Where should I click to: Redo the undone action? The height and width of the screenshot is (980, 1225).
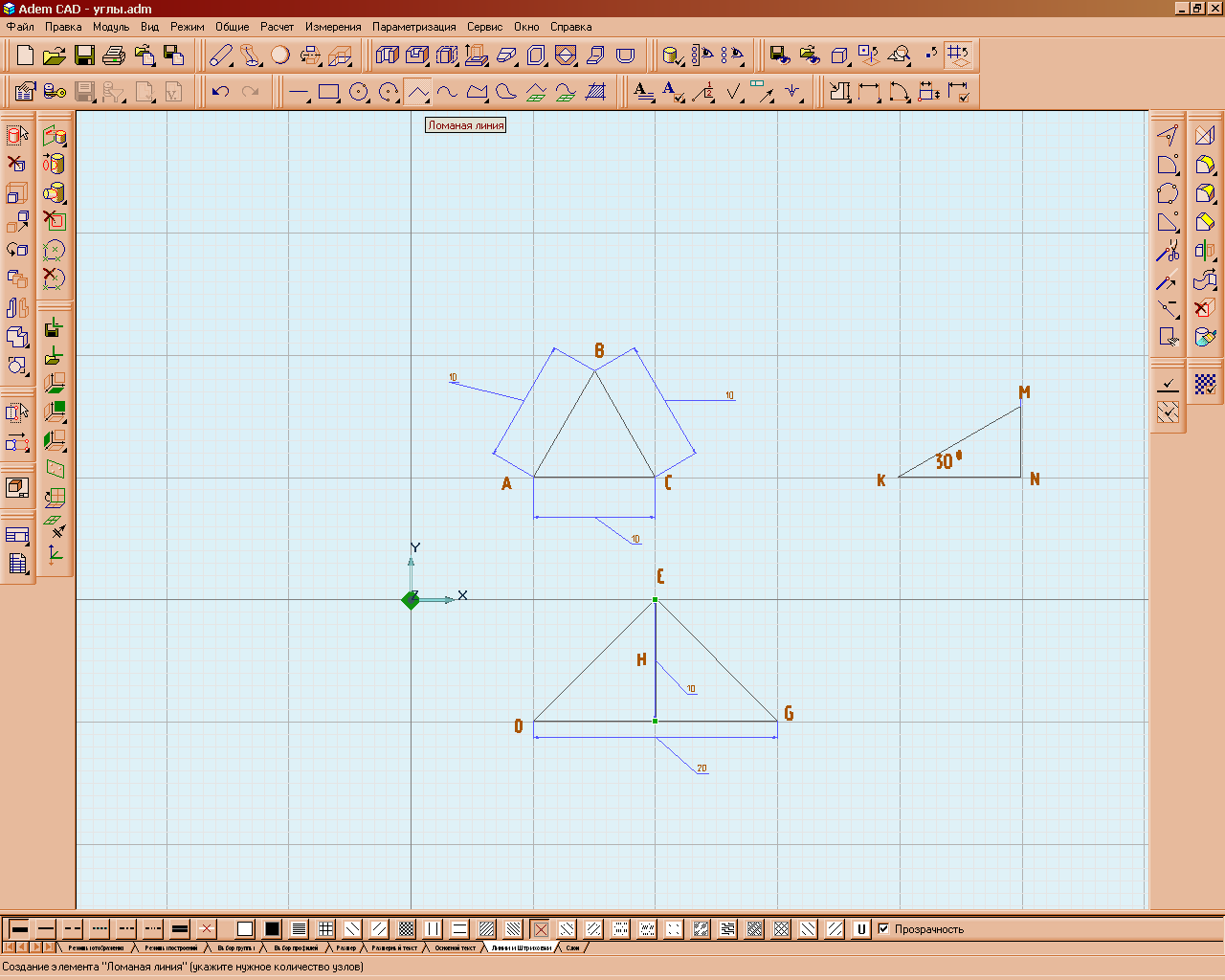point(250,92)
